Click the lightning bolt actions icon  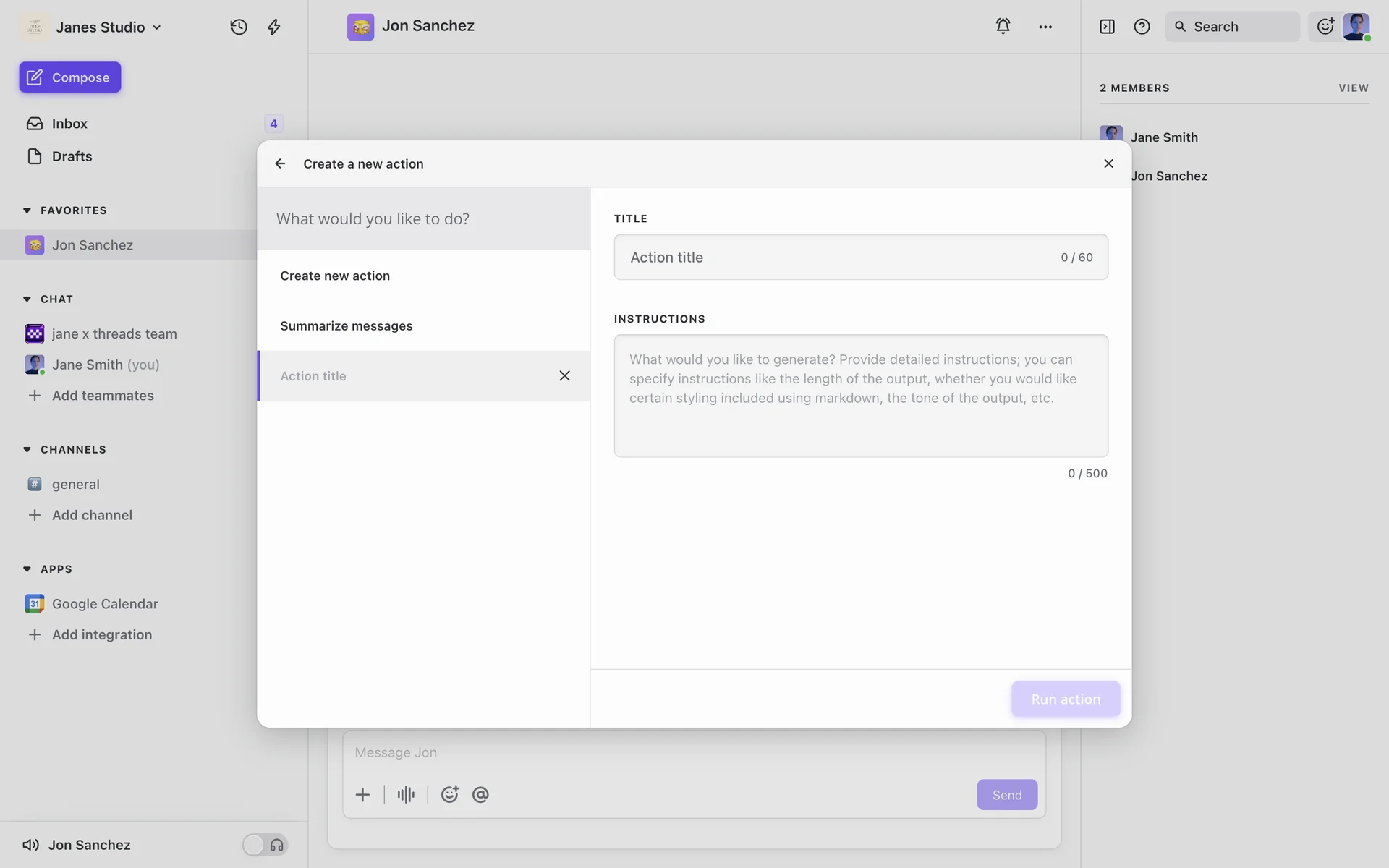(274, 27)
